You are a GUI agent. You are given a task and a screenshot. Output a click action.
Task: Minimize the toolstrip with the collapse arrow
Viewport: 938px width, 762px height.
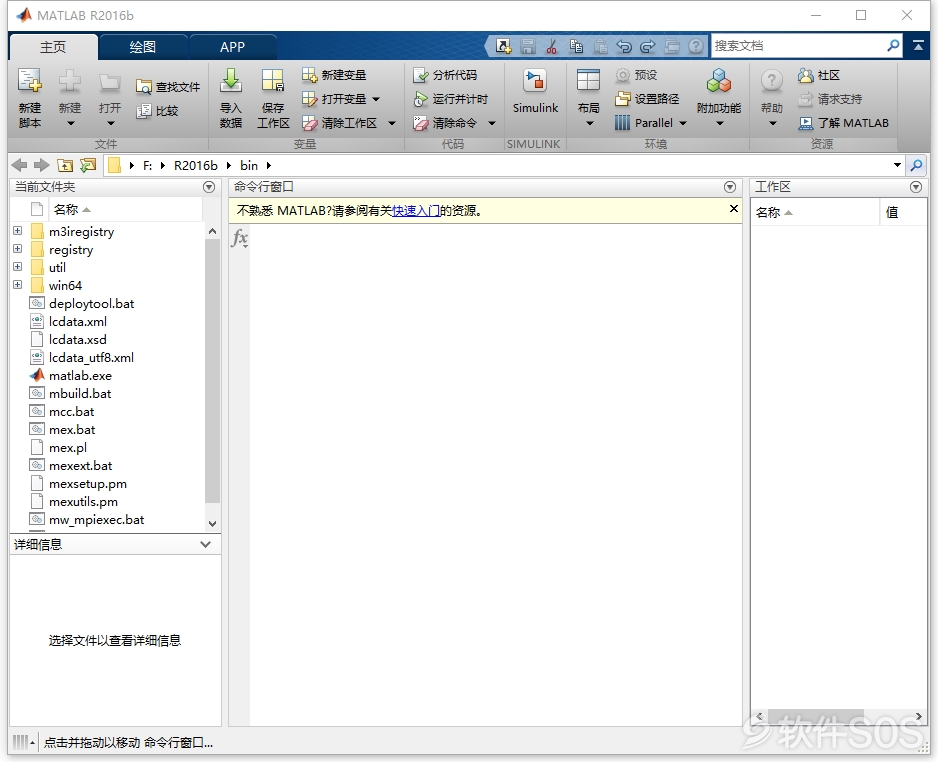(x=918, y=46)
